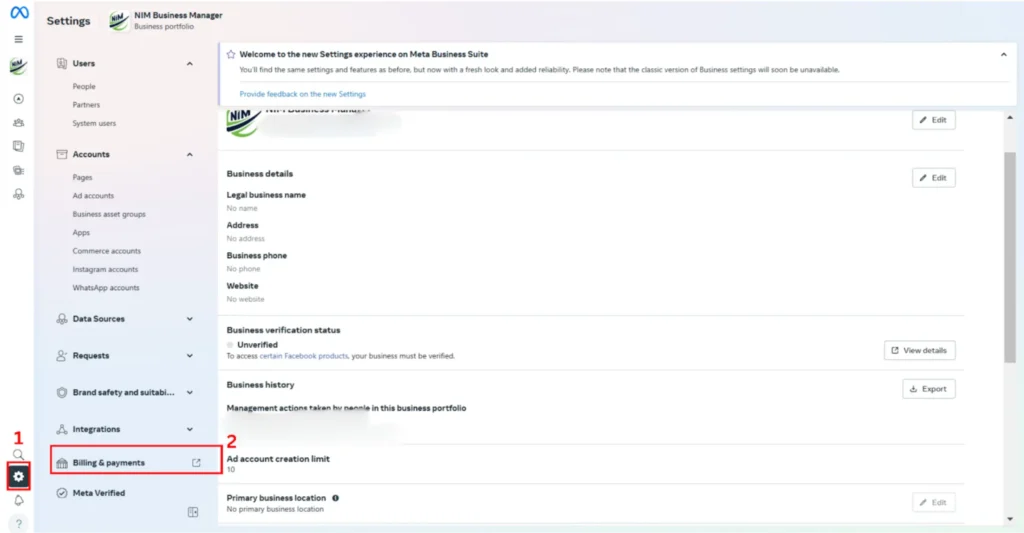This screenshot has height=533, width=1024.
Task: Open Provide feedback on the new Settings link
Action: [x=302, y=94]
